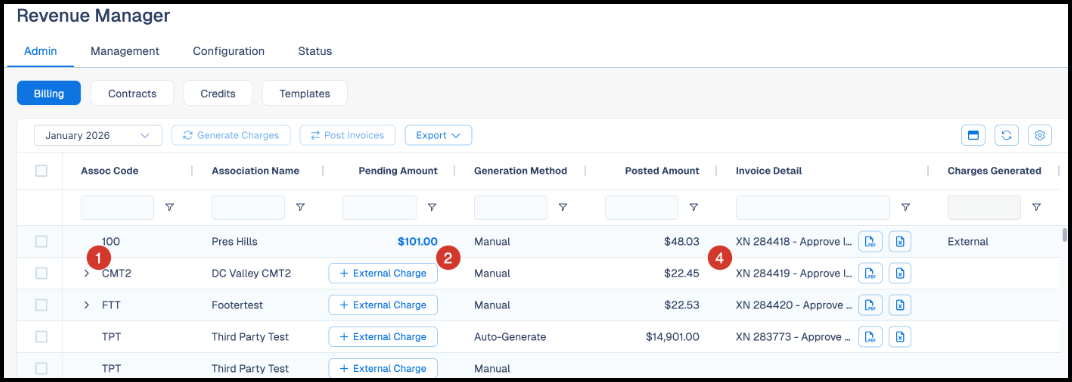
Task: Open grid settings gear
Action: [1040, 135]
